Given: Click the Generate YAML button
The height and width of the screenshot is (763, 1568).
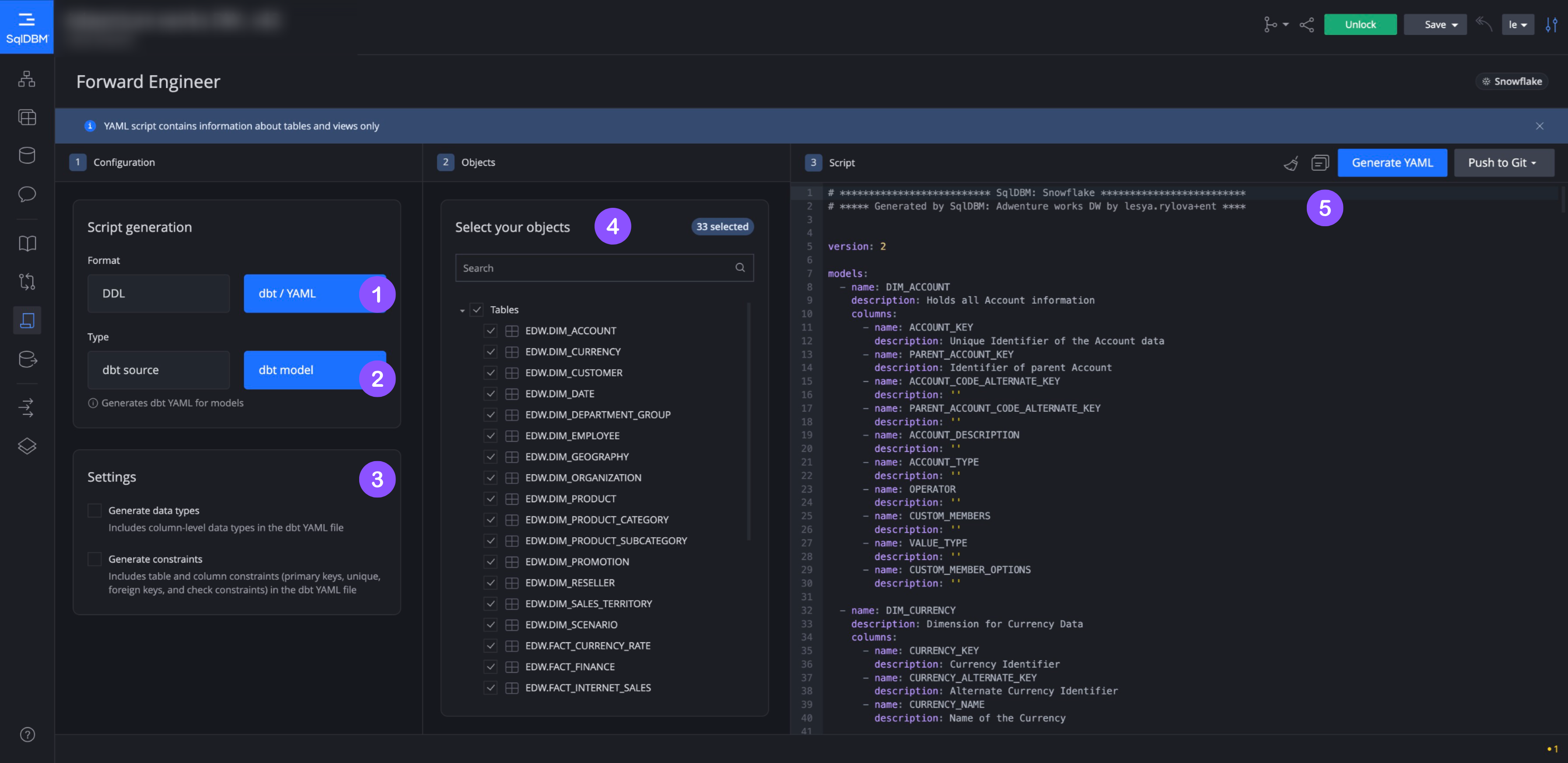Looking at the screenshot, I should click(x=1392, y=163).
